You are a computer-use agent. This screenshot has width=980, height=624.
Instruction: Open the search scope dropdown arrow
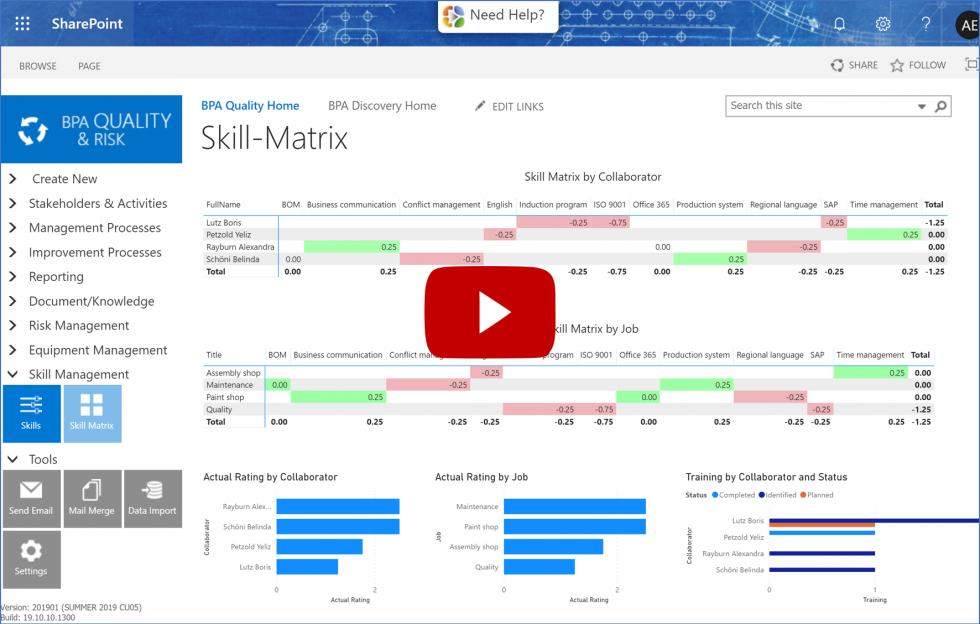(922, 105)
